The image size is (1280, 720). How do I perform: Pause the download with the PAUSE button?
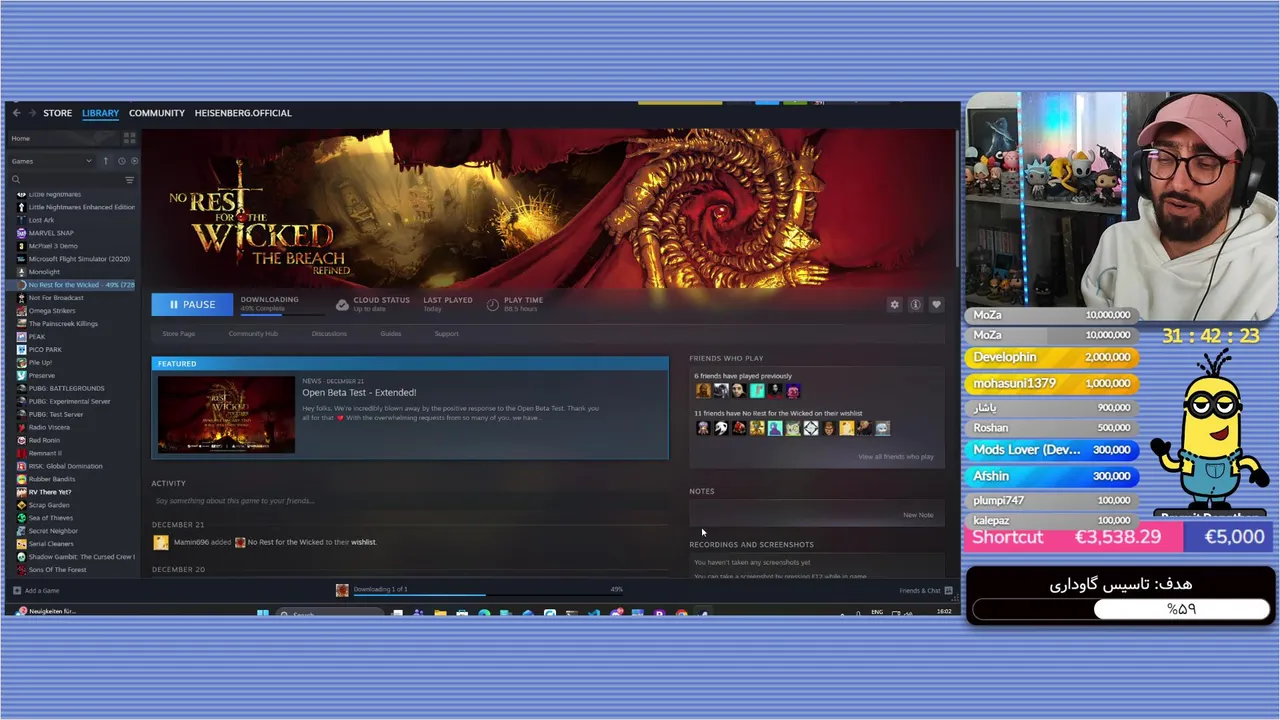coord(192,304)
